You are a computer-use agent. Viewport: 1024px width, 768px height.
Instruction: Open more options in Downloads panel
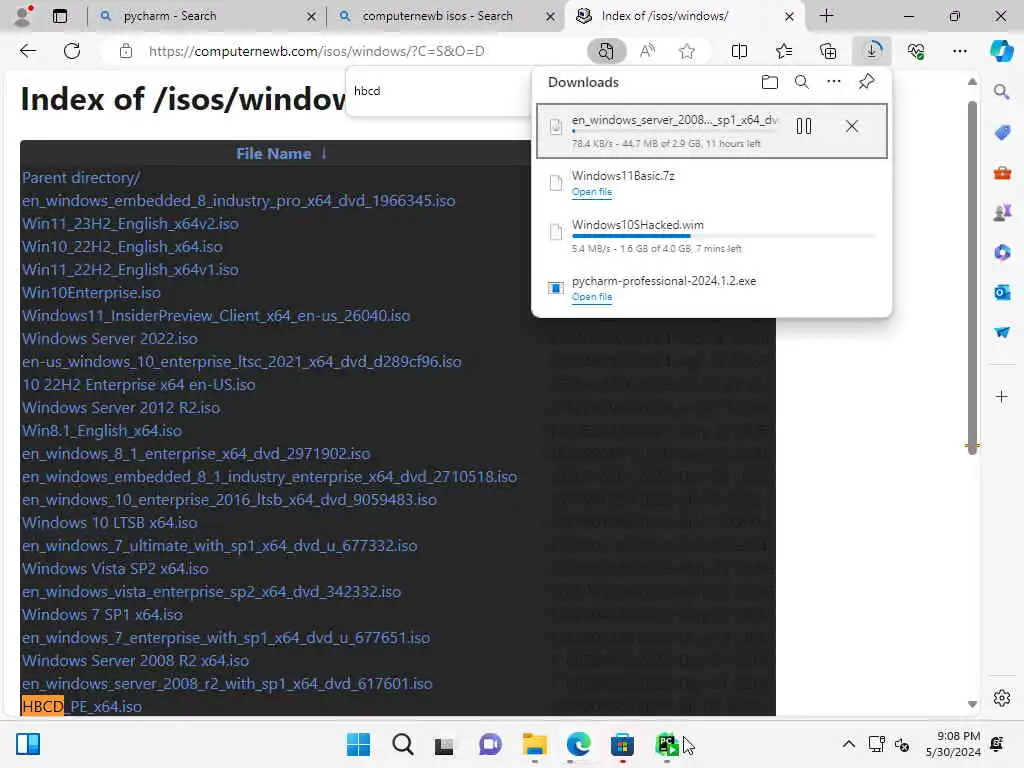coord(834,82)
